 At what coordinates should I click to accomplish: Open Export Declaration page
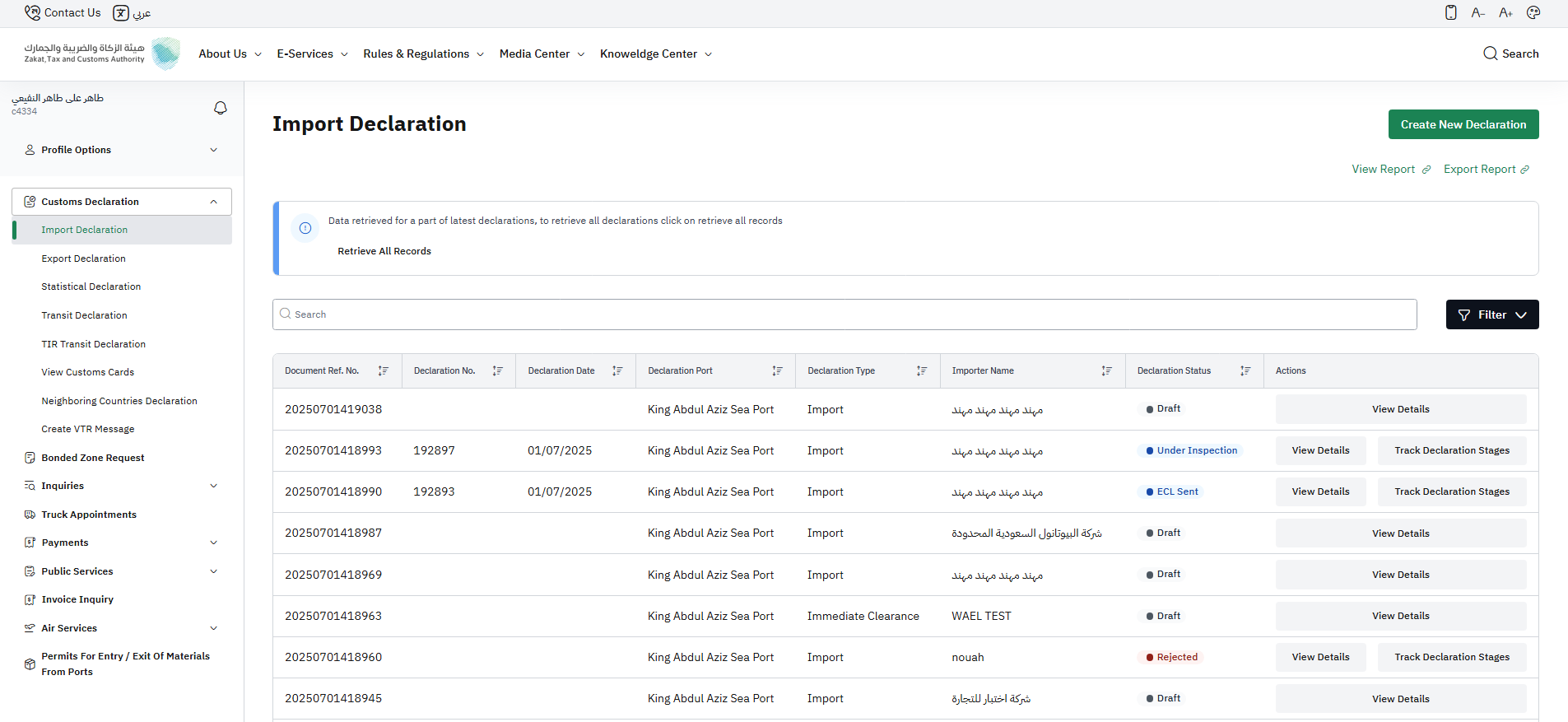click(x=84, y=259)
